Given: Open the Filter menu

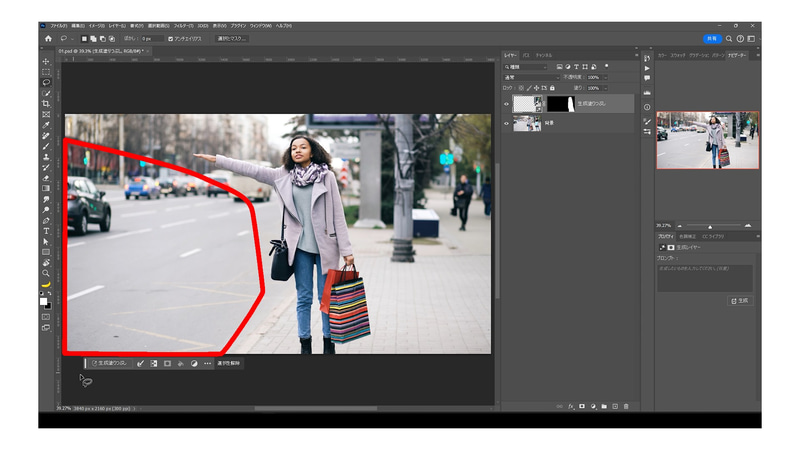Looking at the screenshot, I should [x=183, y=26].
